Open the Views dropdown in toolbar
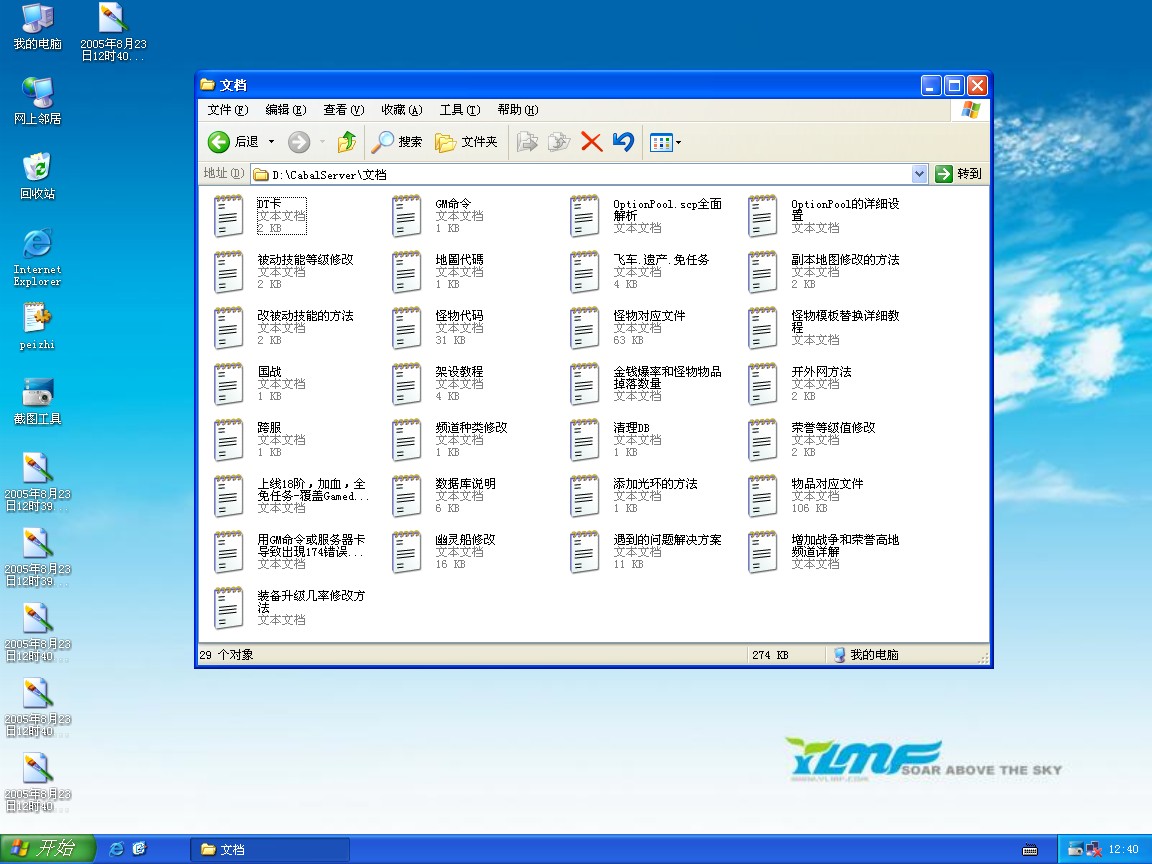The width and height of the screenshot is (1152, 864). coord(665,142)
